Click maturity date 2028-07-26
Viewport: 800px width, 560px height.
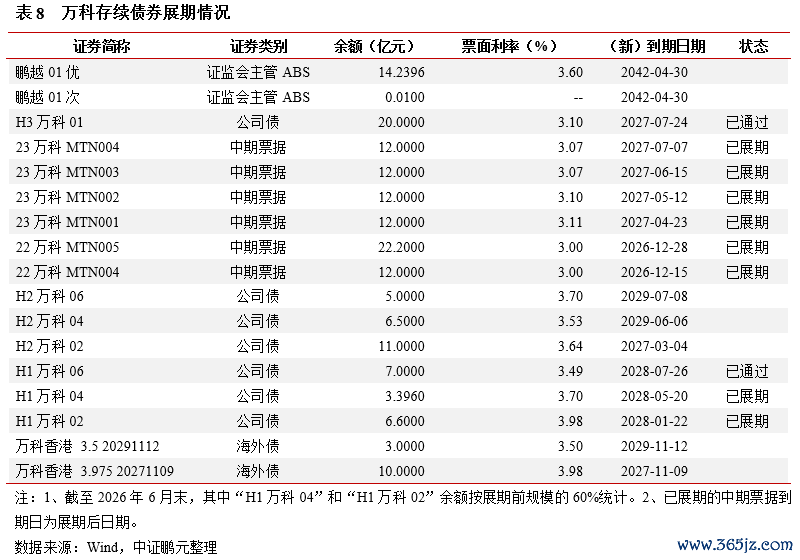click(654, 371)
